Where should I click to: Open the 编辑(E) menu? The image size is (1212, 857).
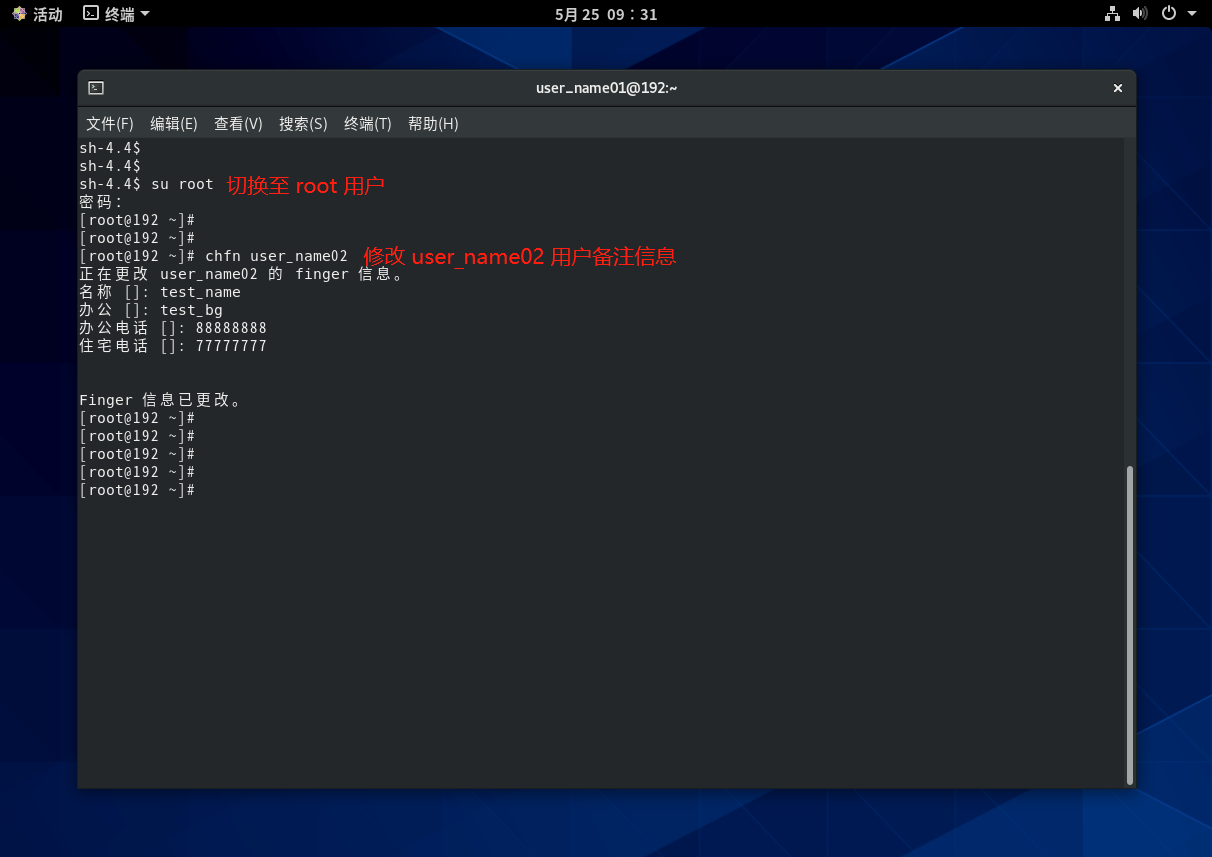pos(174,124)
